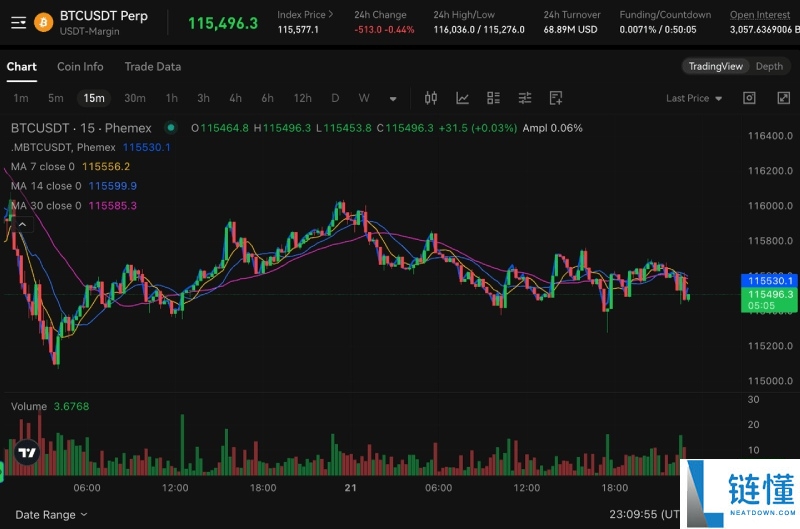The height and width of the screenshot is (529, 800).
Task: Select the 1h timeframe
Action: tap(172, 98)
